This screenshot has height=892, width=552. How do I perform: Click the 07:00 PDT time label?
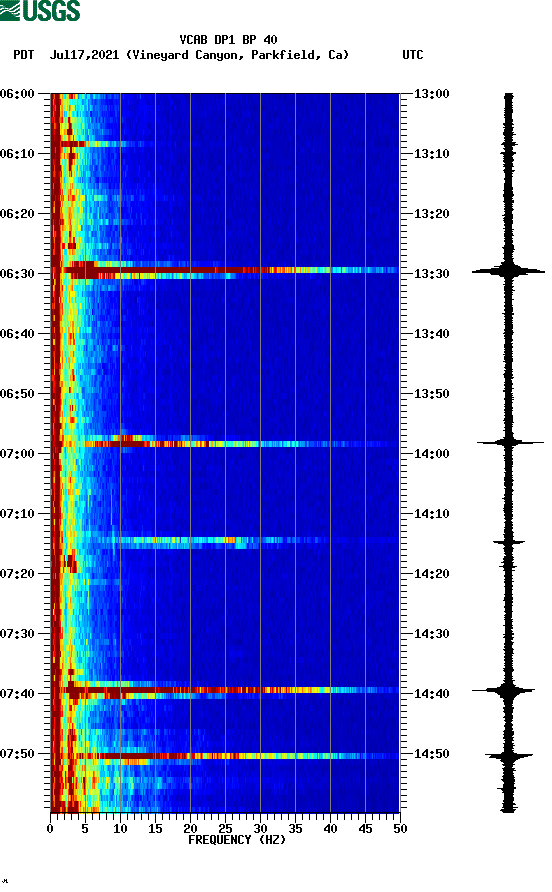point(18,453)
